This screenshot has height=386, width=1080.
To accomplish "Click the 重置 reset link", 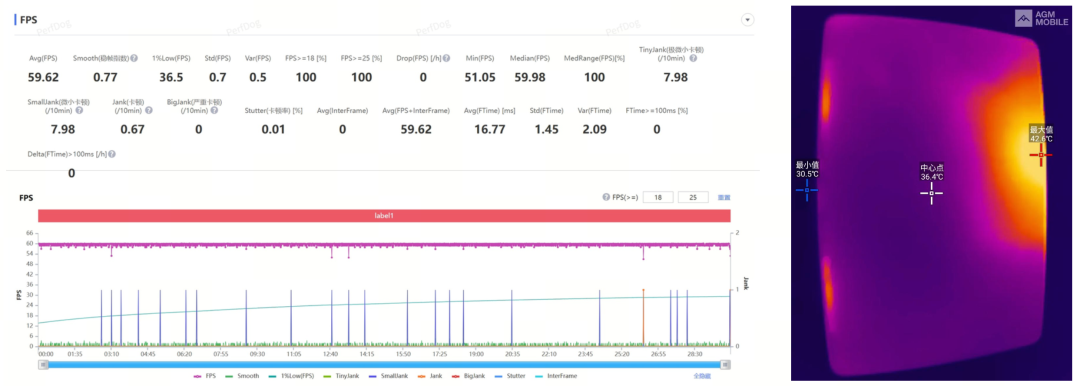I will point(724,197).
